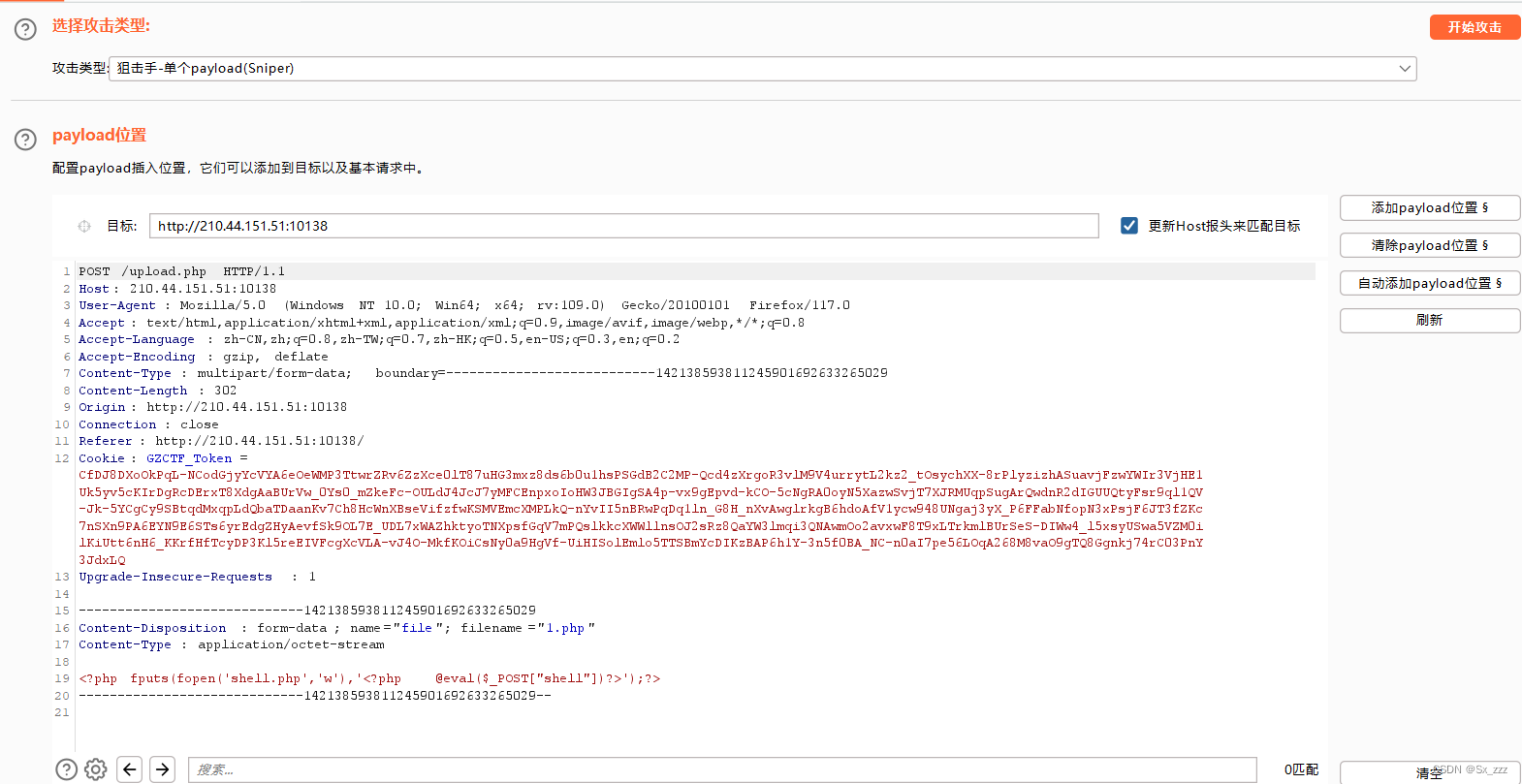Screen dimensions: 1522x784
Task: Click the Referer header line
Action: 221,441
